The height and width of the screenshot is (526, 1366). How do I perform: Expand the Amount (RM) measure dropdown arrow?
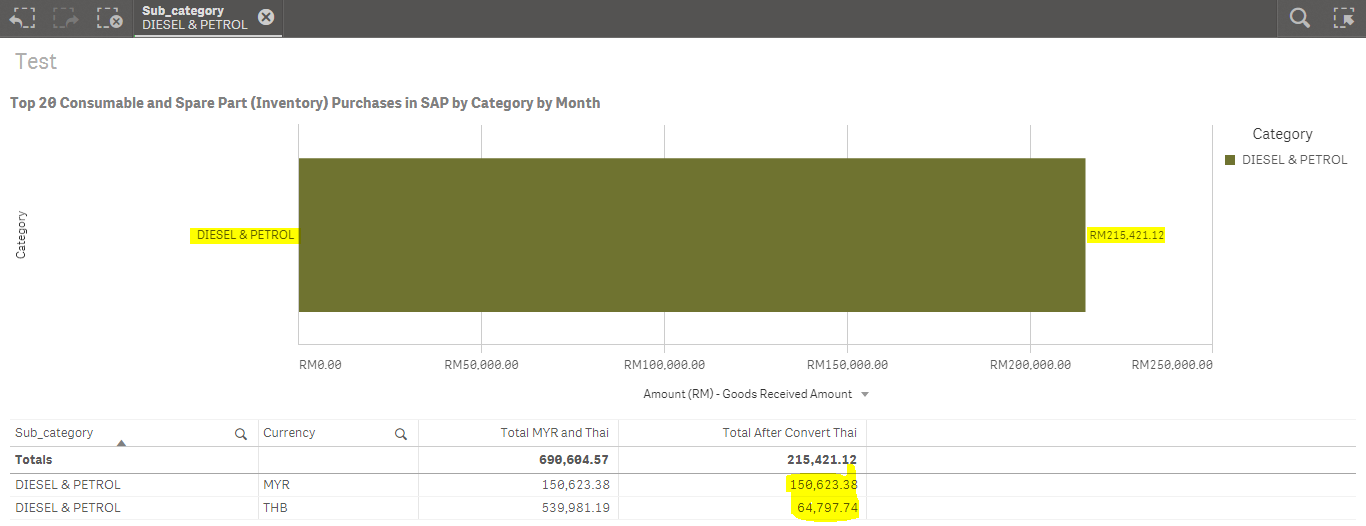[x=865, y=394]
